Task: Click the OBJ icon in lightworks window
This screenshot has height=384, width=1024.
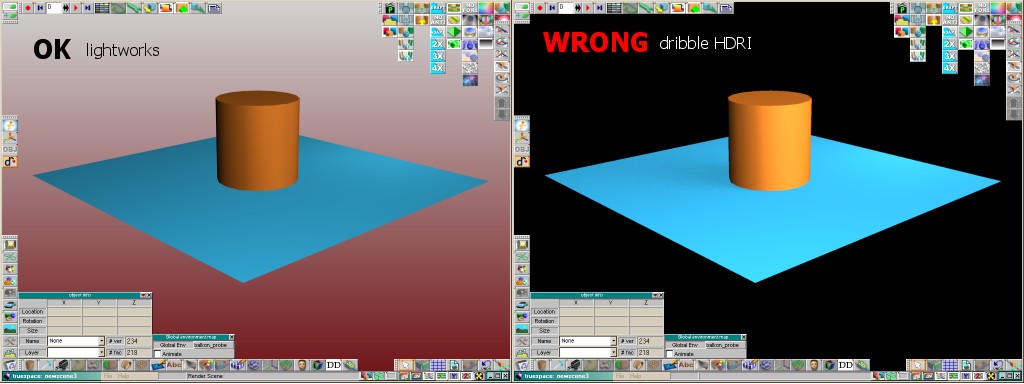Action: (10, 149)
